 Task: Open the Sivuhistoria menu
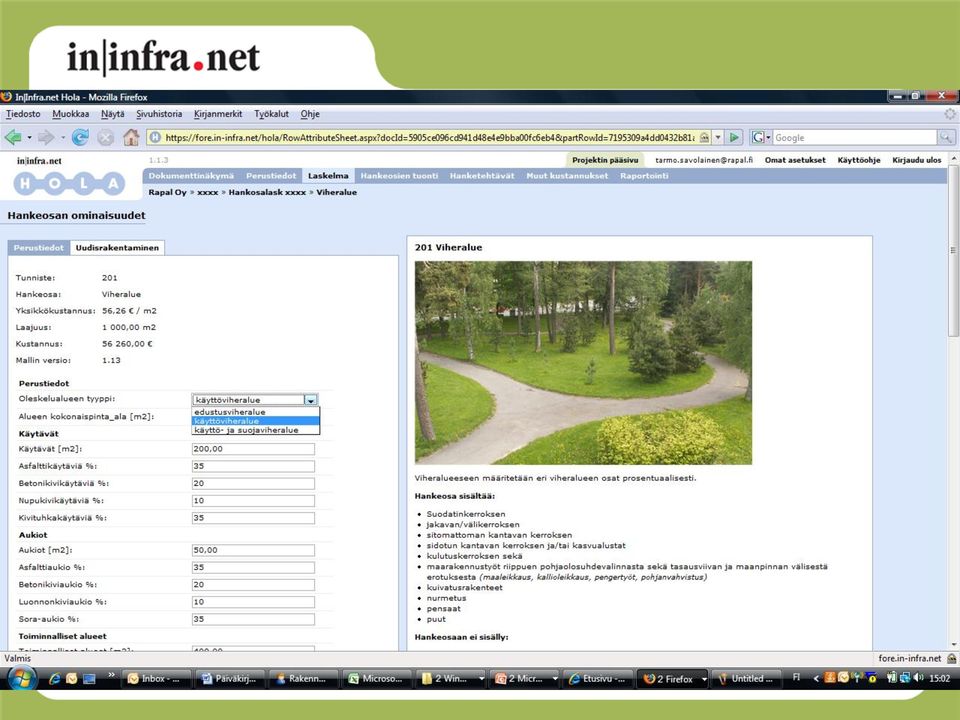[x=159, y=114]
